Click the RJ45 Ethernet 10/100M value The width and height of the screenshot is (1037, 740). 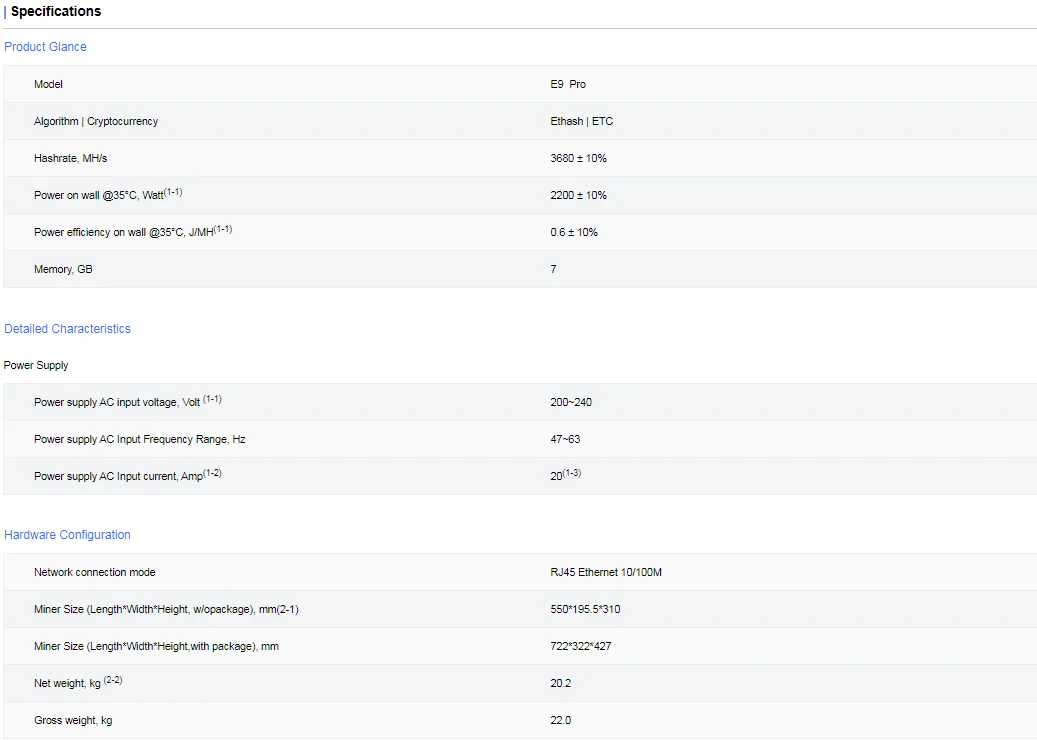606,573
